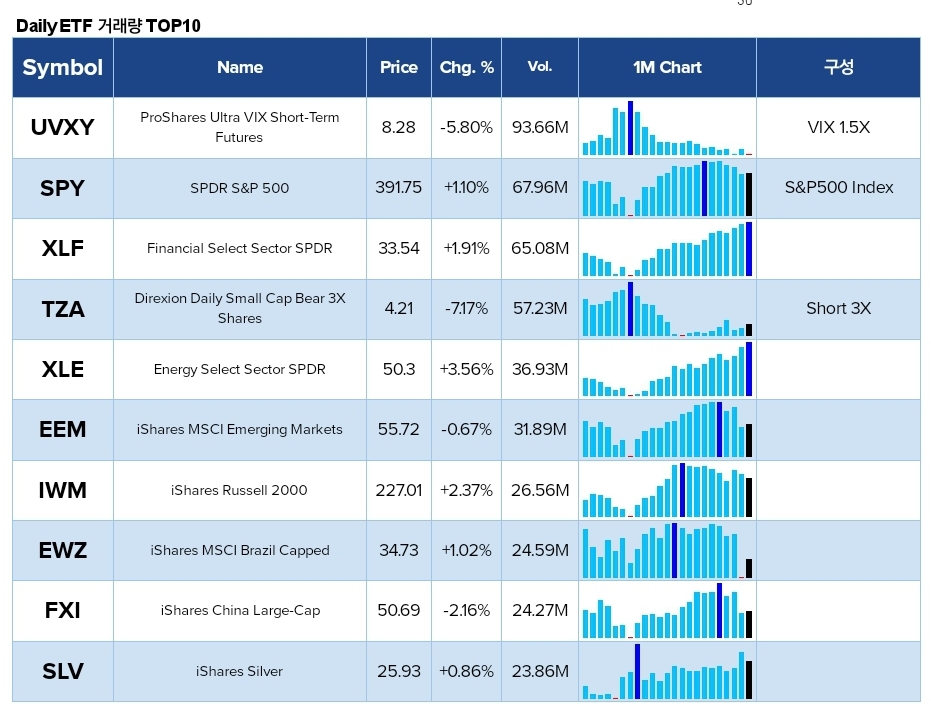Viewport: 931px width, 716px height.
Task: Click the VIX 1.5X composition cell
Action: point(838,128)
